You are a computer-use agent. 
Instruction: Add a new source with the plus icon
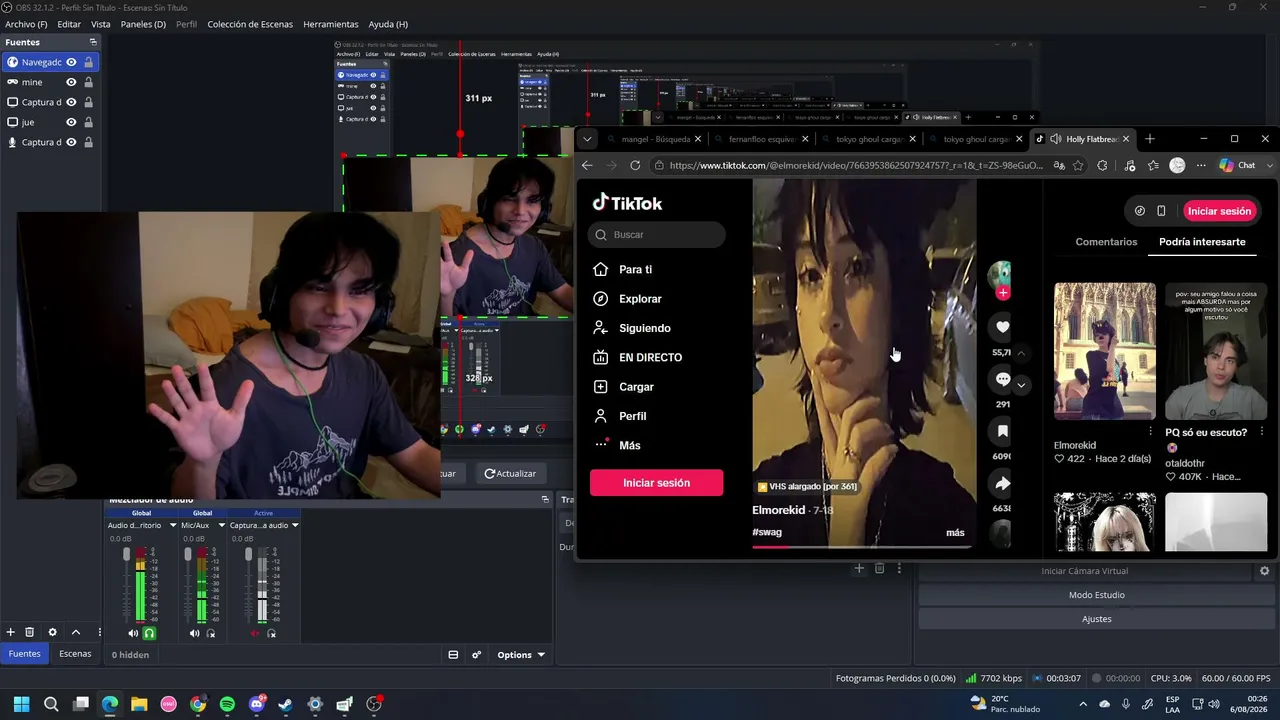[11, 632]
